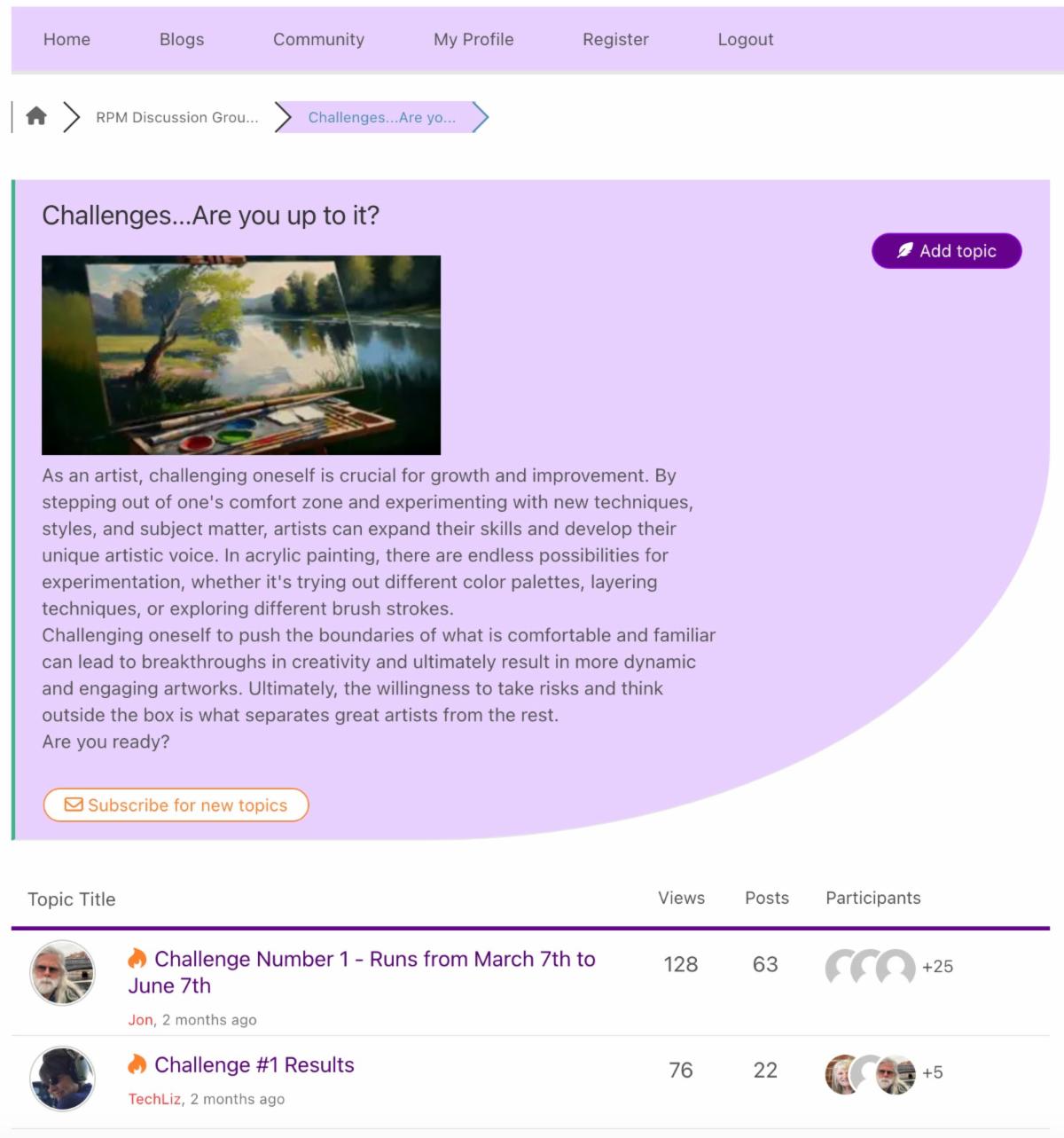
Task: Open RPM Discussion Group breadcrumb link
Action: (x=177, y=117)
